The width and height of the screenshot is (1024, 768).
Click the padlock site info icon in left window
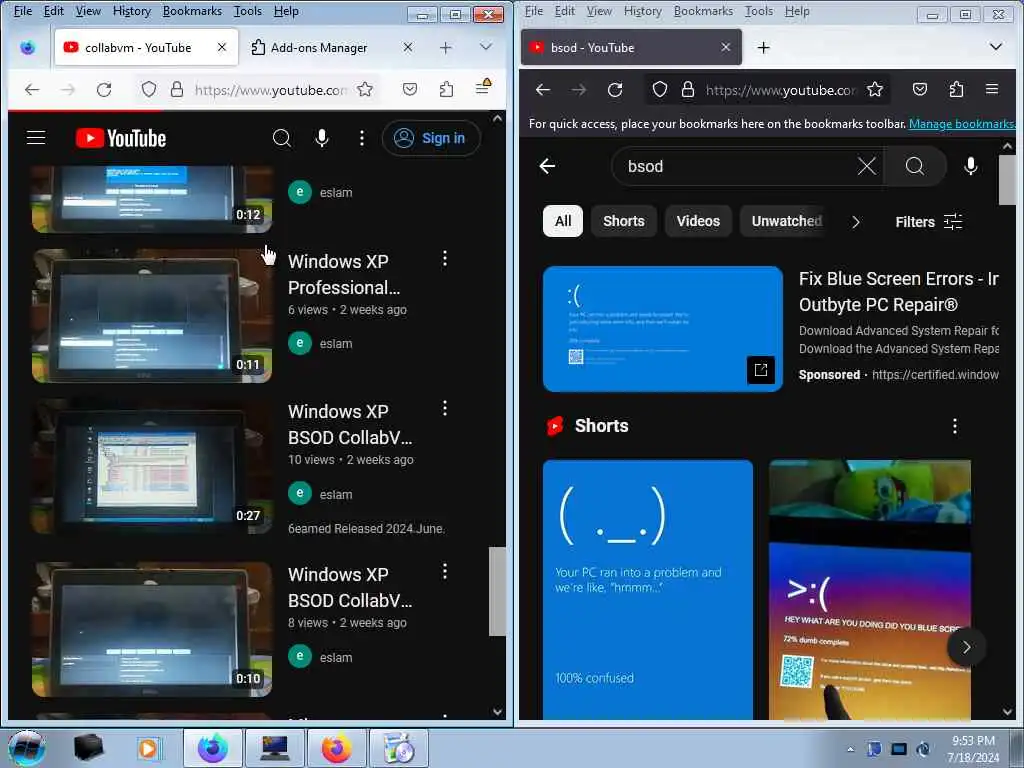[x=176, y=89]
